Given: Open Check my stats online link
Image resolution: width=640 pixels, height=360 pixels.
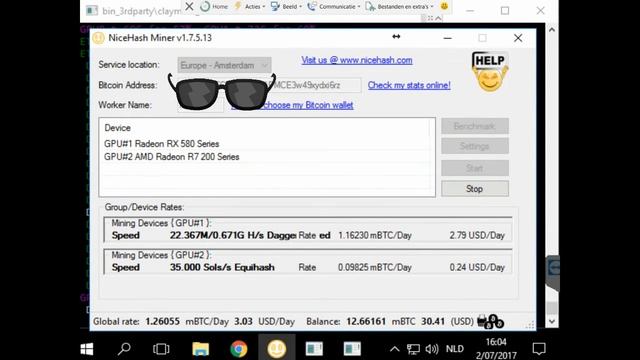Looking at the screenshot, I should point(409,85).
